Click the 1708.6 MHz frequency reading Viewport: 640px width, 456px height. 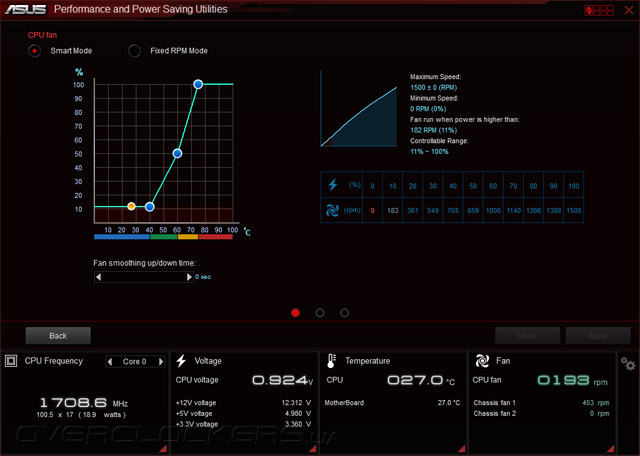tap(84, 403)
